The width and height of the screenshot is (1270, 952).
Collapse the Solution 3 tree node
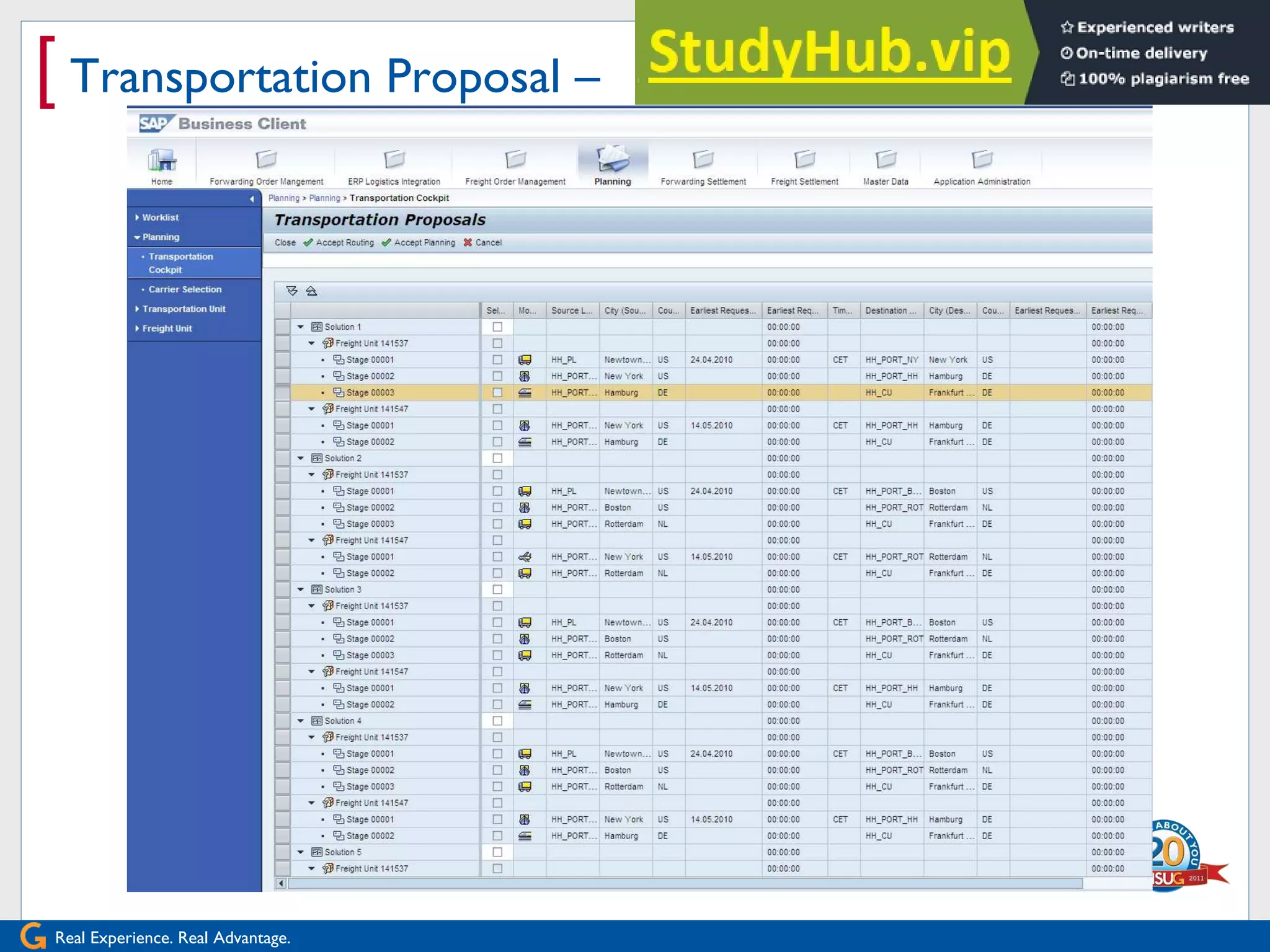(301, 589)
